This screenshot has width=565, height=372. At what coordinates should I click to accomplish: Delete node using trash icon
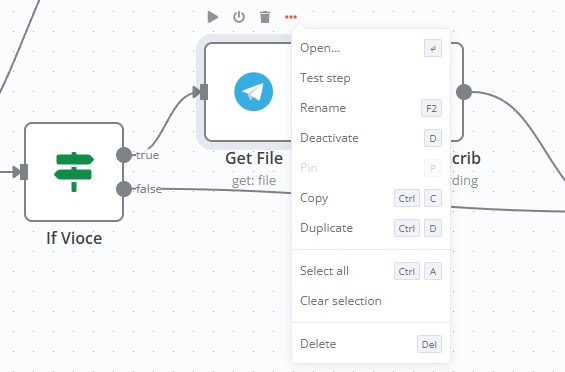[x=265, y=17]
